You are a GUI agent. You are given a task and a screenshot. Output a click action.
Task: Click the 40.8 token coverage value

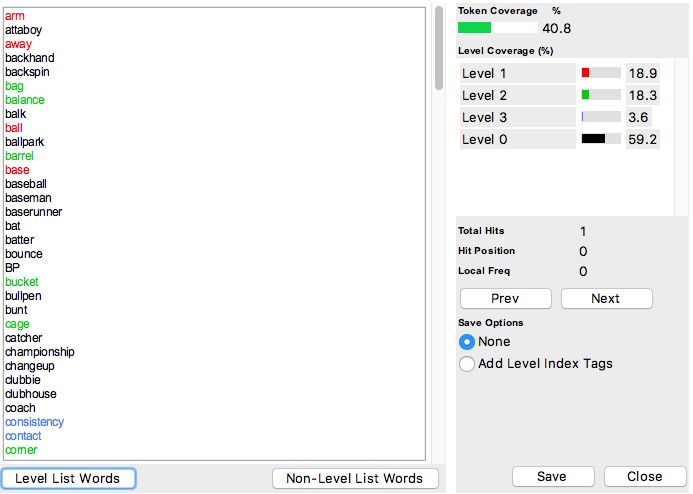(556, 29)
